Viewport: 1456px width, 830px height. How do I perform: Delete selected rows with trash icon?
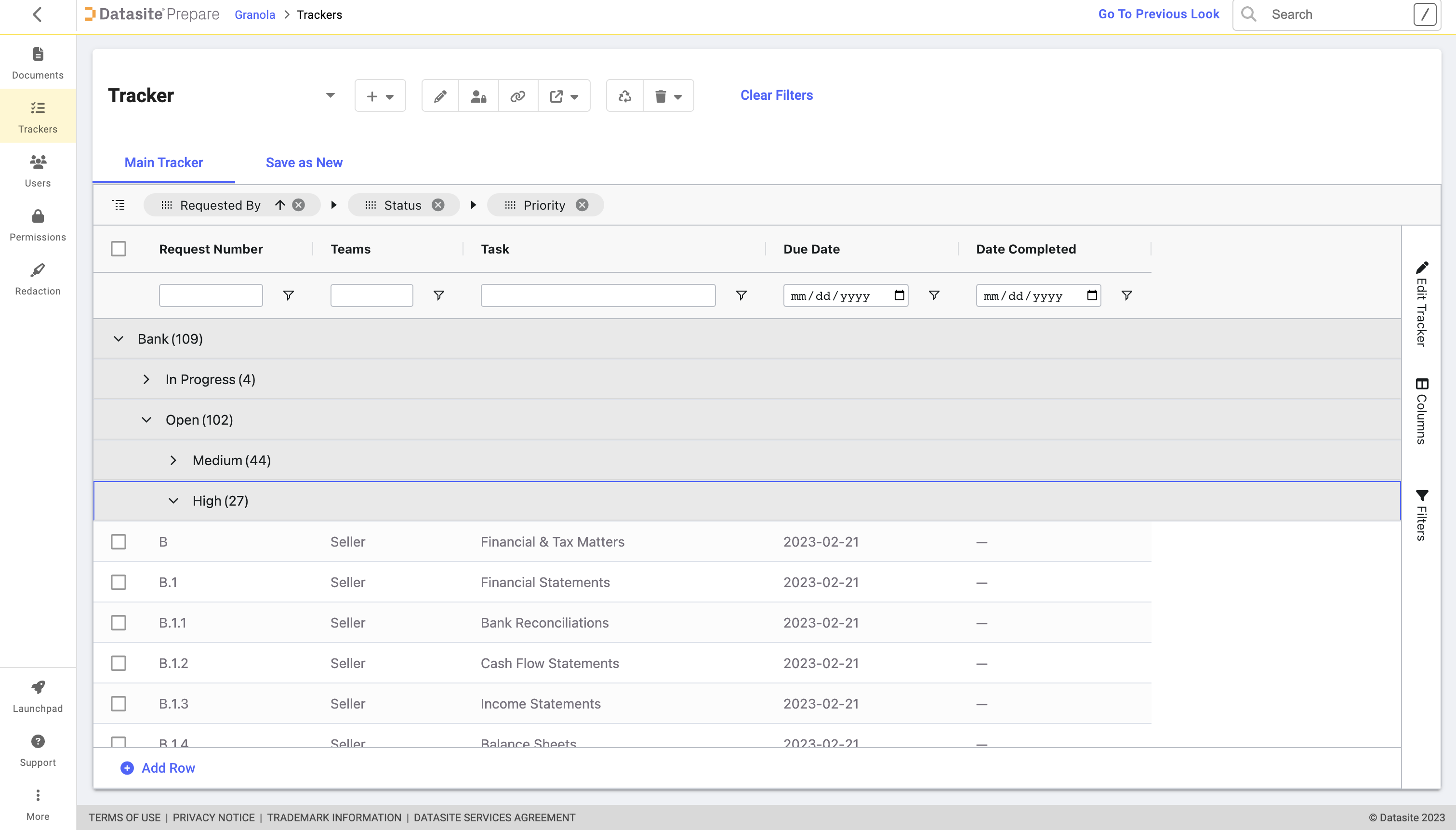(x=662, y=95)
